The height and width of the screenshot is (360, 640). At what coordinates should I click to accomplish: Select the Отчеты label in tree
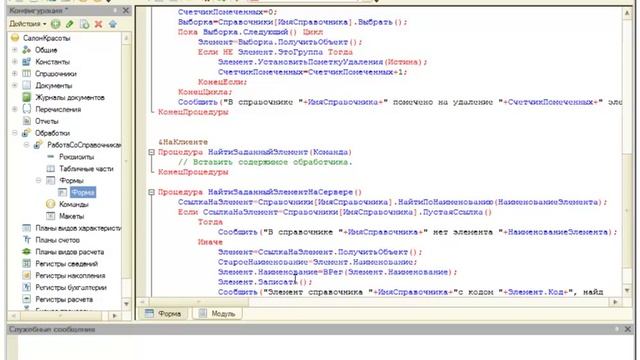[47, 121]
